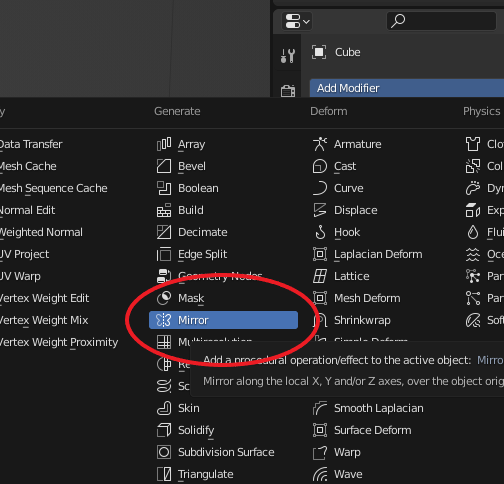Choose Mesh Sequence Cache modifier
Viewport: 504px width, 484px height.
click(54, 188)
